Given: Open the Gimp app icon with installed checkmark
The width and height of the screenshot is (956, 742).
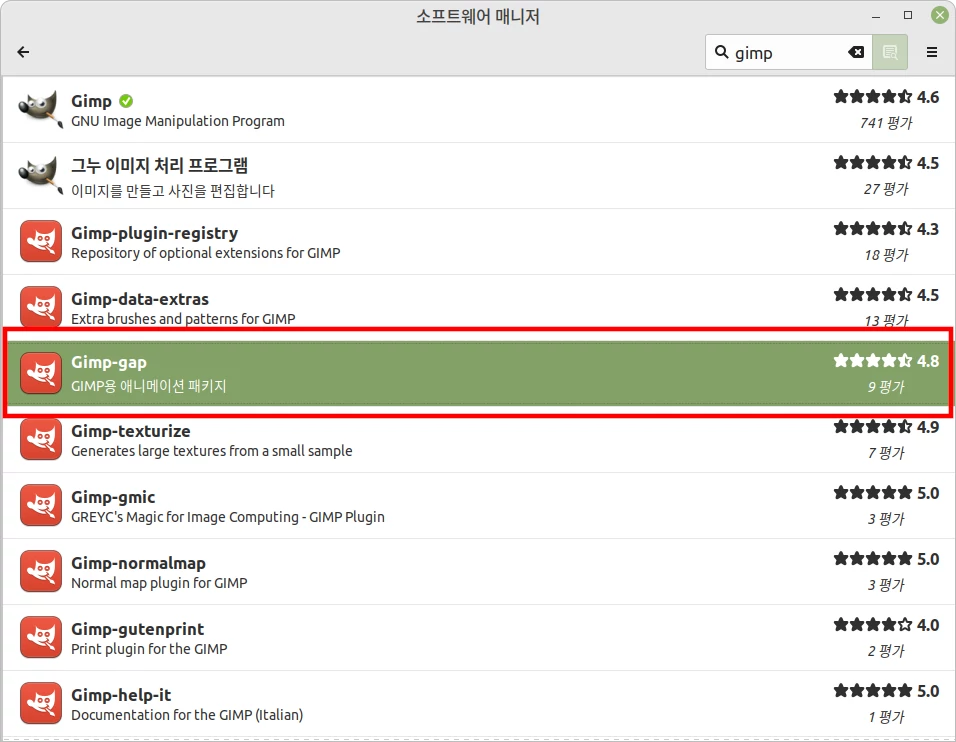Looking at the screenshot, I should coord(41,110).
